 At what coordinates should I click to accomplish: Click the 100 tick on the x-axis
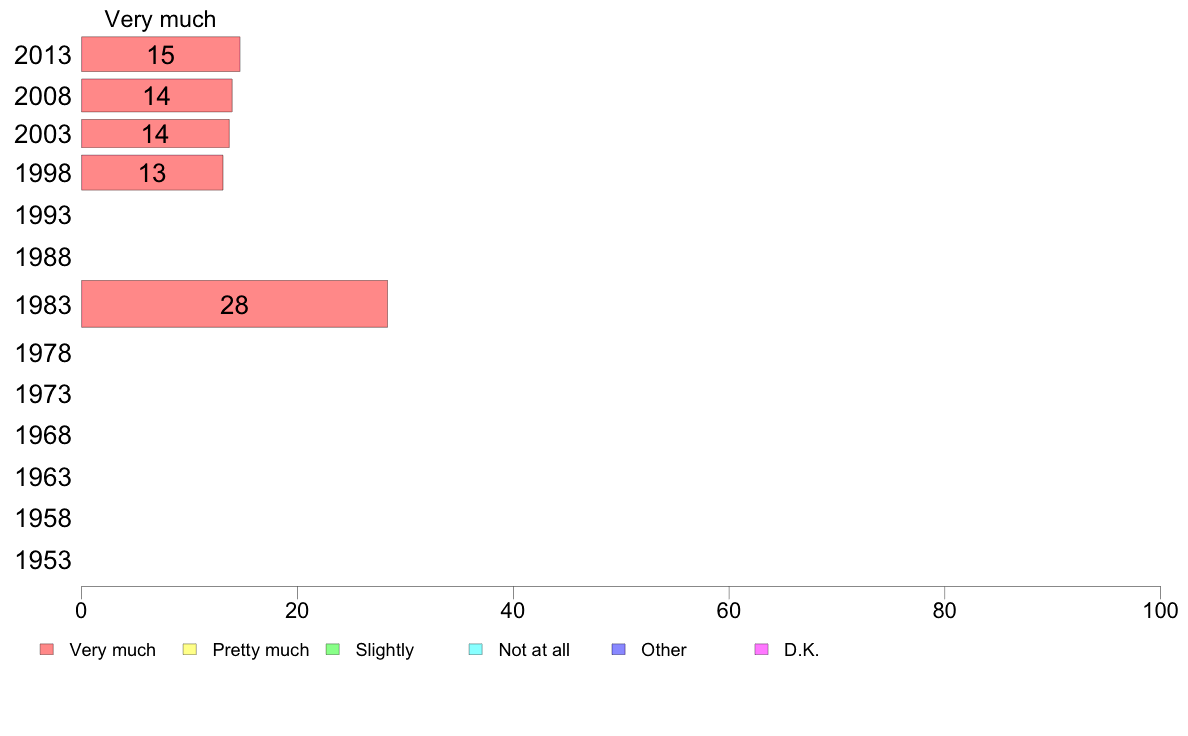click(x=1160, y=610)
